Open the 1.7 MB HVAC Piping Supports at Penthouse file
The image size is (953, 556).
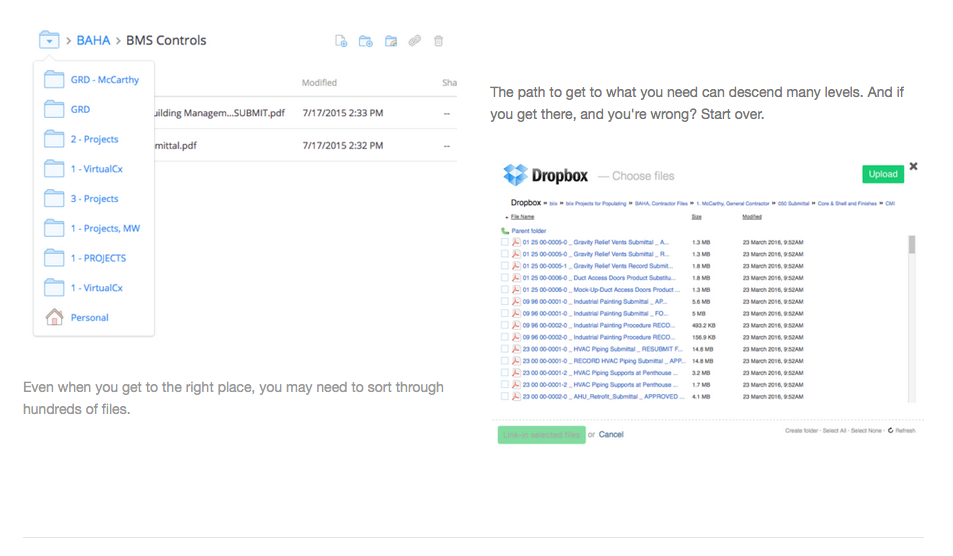tap(600, 385)
